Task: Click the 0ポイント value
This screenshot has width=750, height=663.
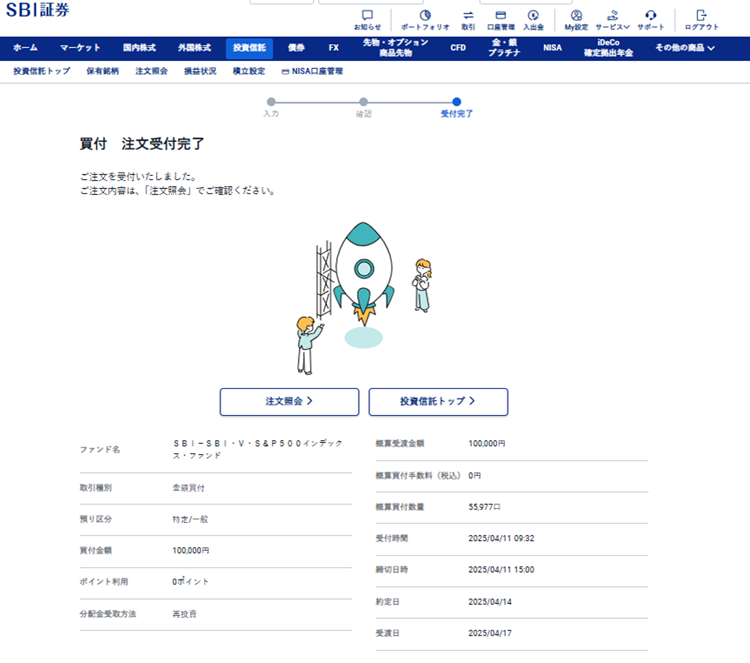Action: coord(190,582)
